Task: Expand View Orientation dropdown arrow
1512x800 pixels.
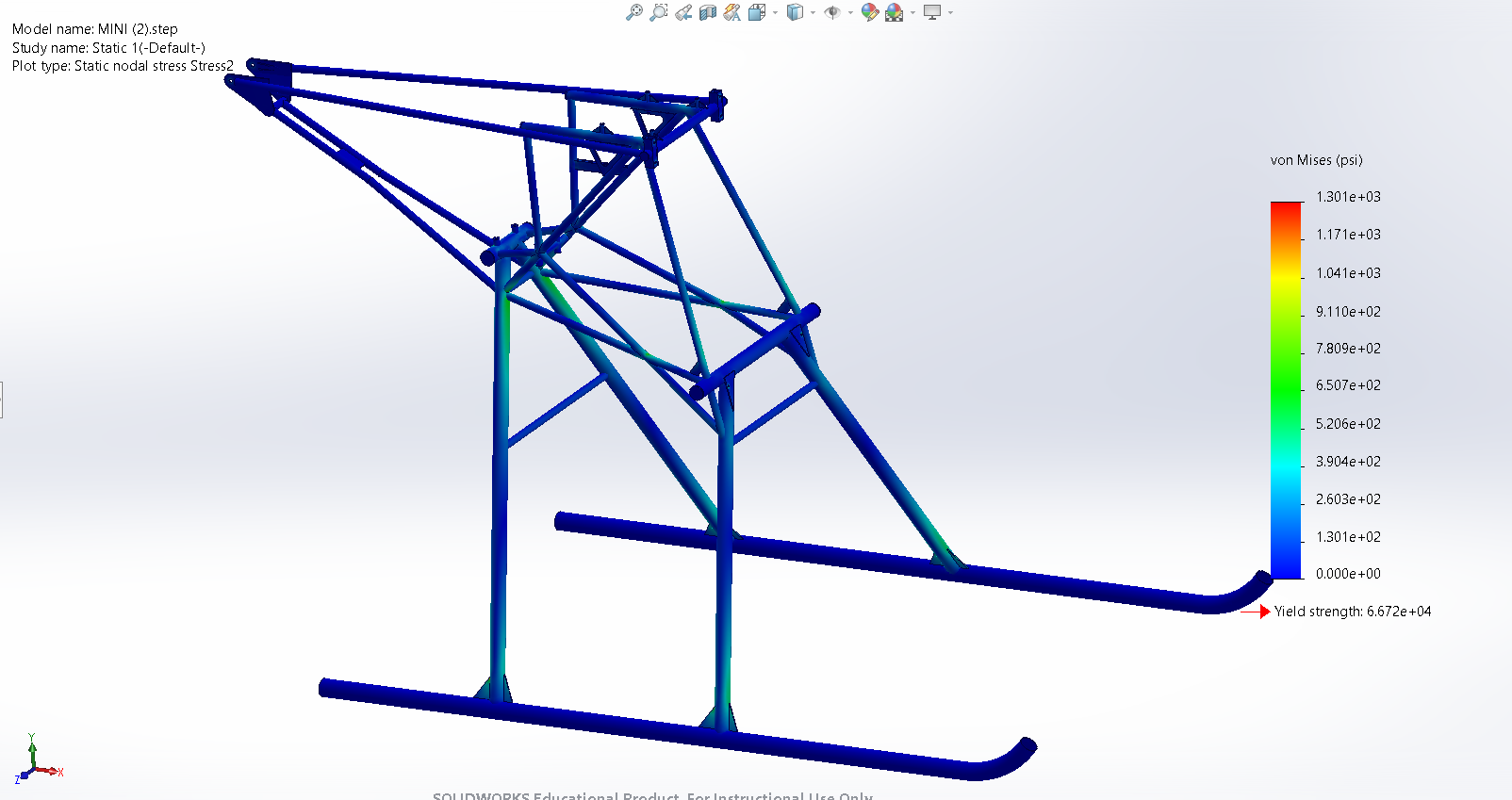Action: pyautogui.click(x=775, y=12)
